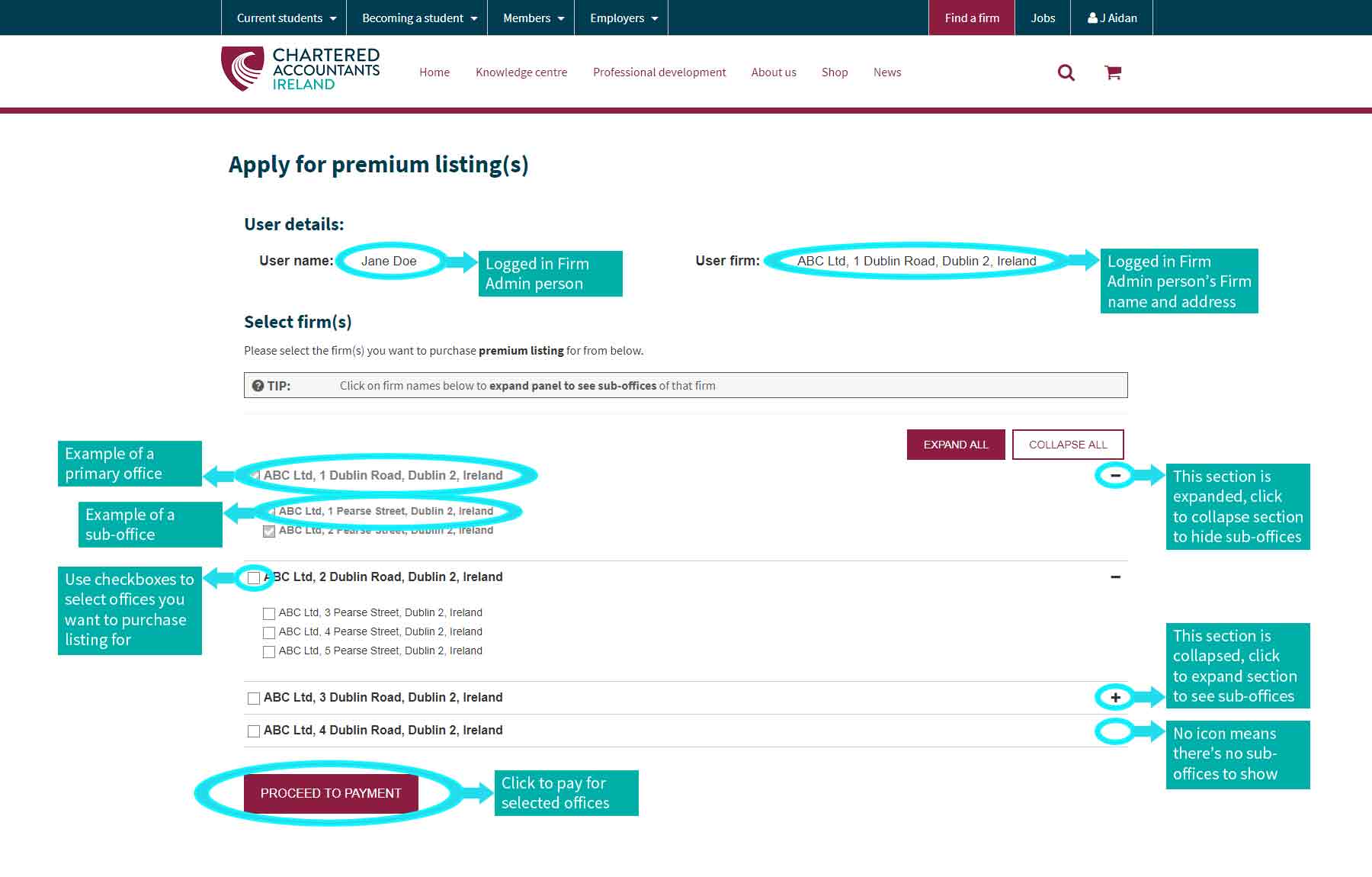This screenshot has height=877, width=1372.
Task: Select the ABC Ltd, 5 Pearse Street checkbox
Action: coord(269,651)
